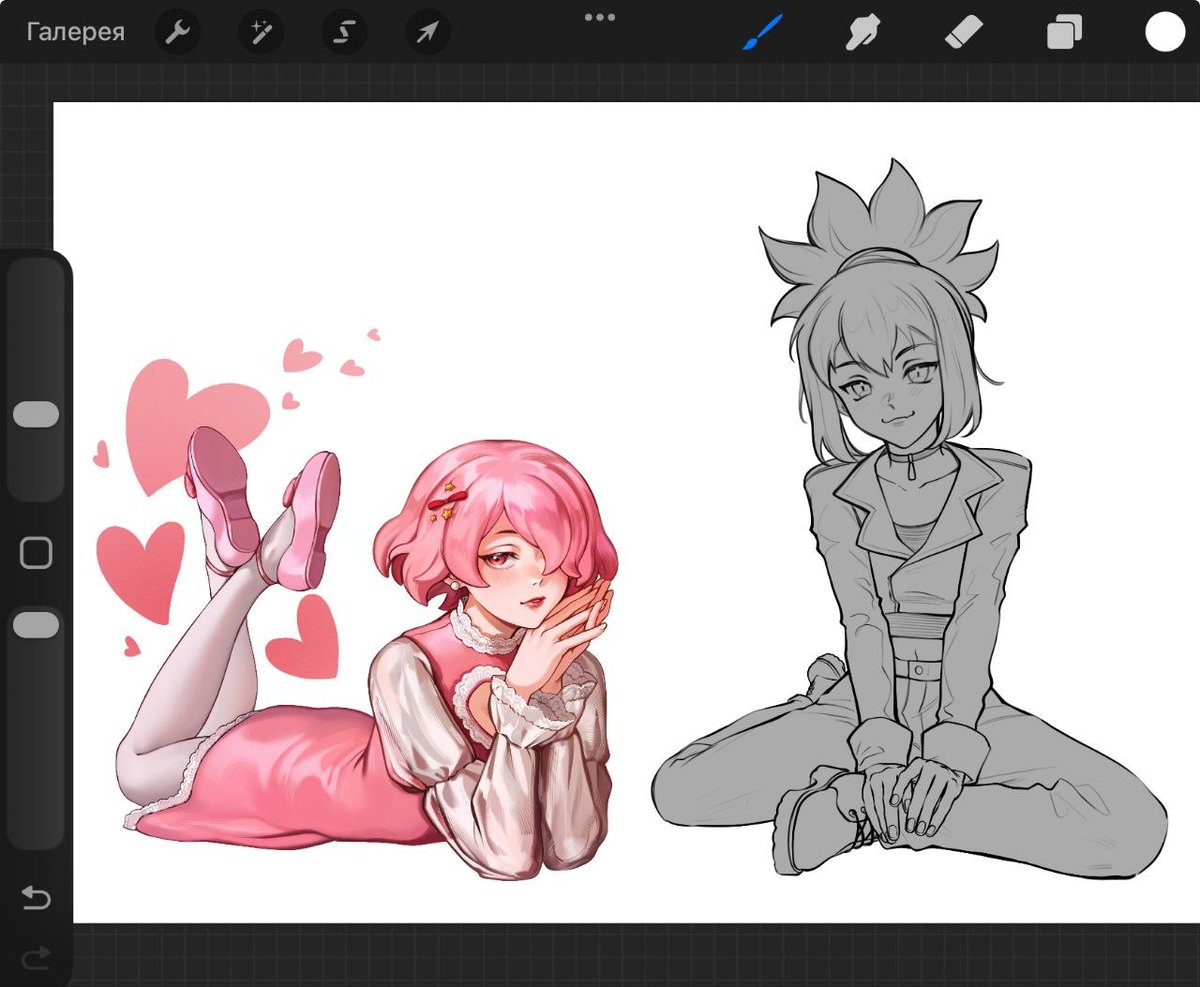Tap the square modify button in sidebar
The height and width of the screenshot is (987, 1200).
pos(36,553)
